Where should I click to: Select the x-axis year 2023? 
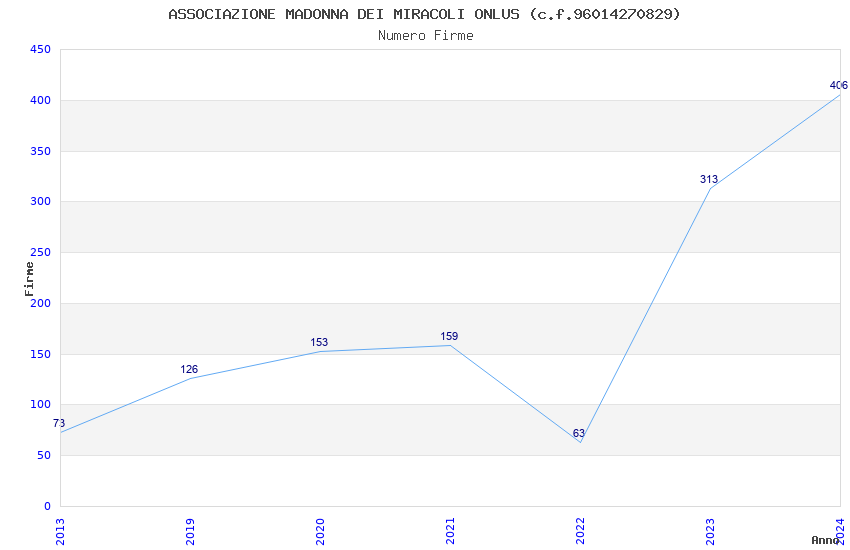coord(711,532)
